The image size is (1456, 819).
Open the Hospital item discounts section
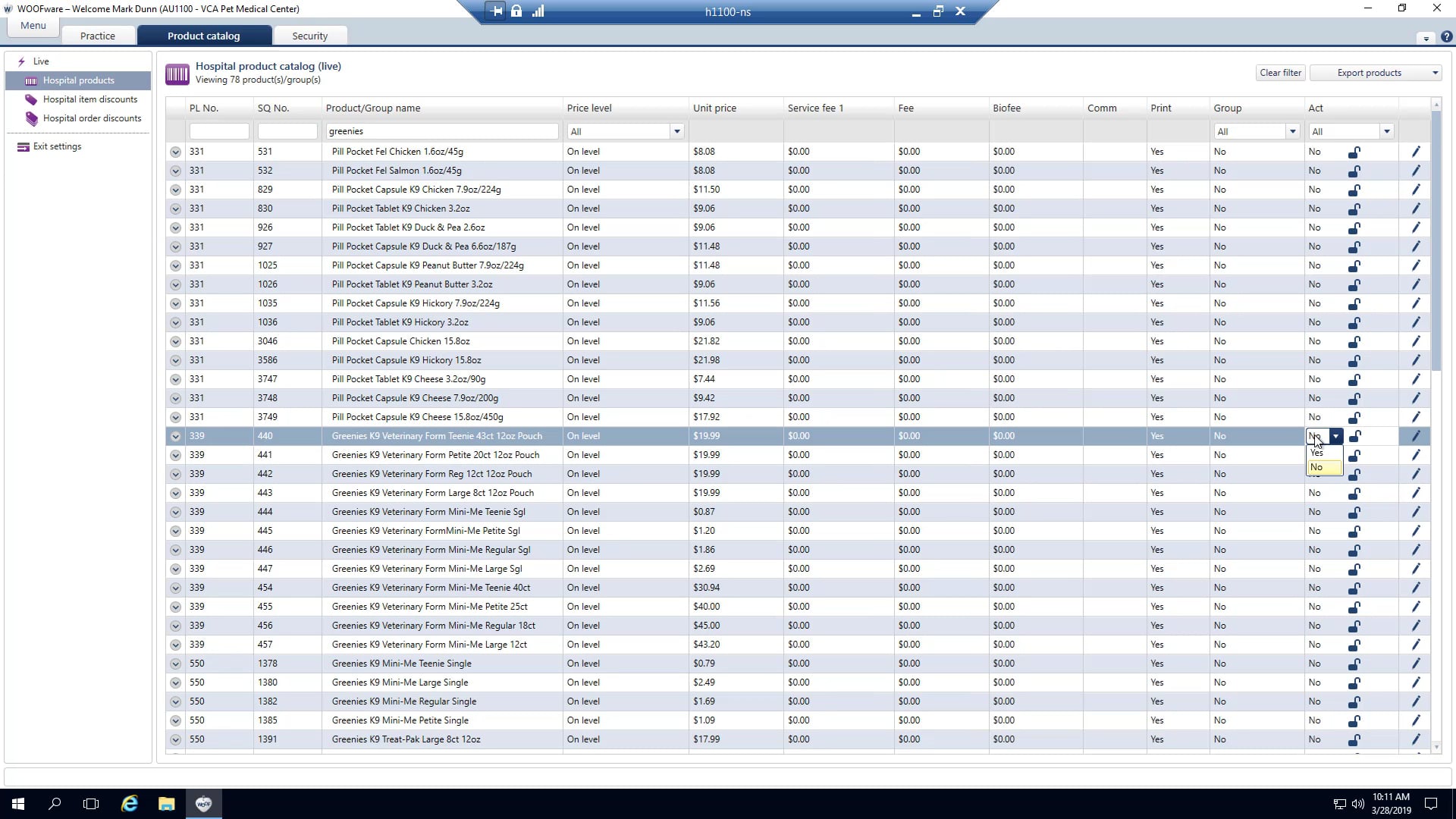coord(89,99)
